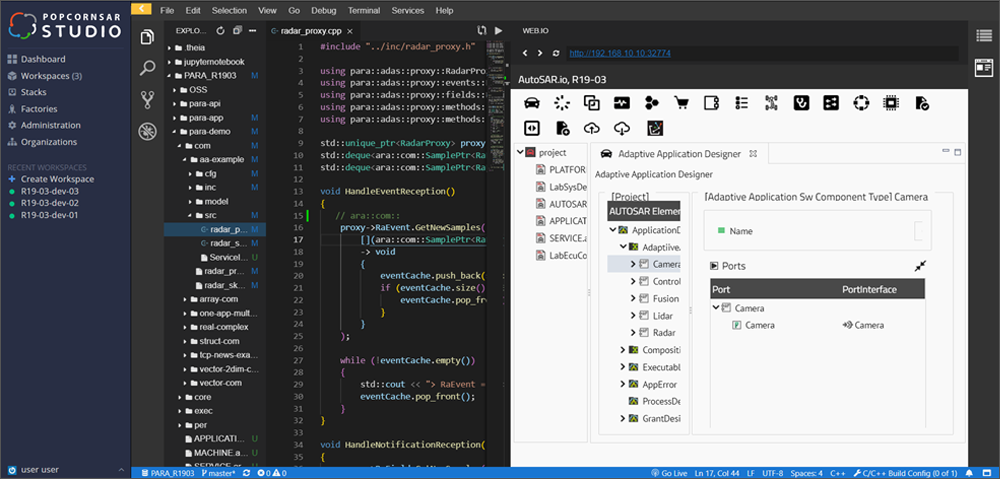Click the C/C++ Build Config status entry

pyautogui.click(x=905, y=473)
